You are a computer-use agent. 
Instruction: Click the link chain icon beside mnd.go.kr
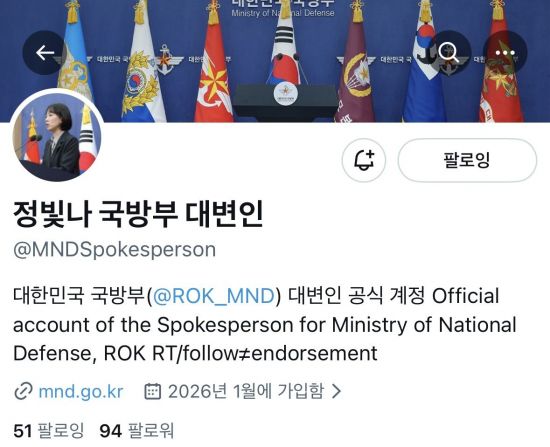coord(24,391)
